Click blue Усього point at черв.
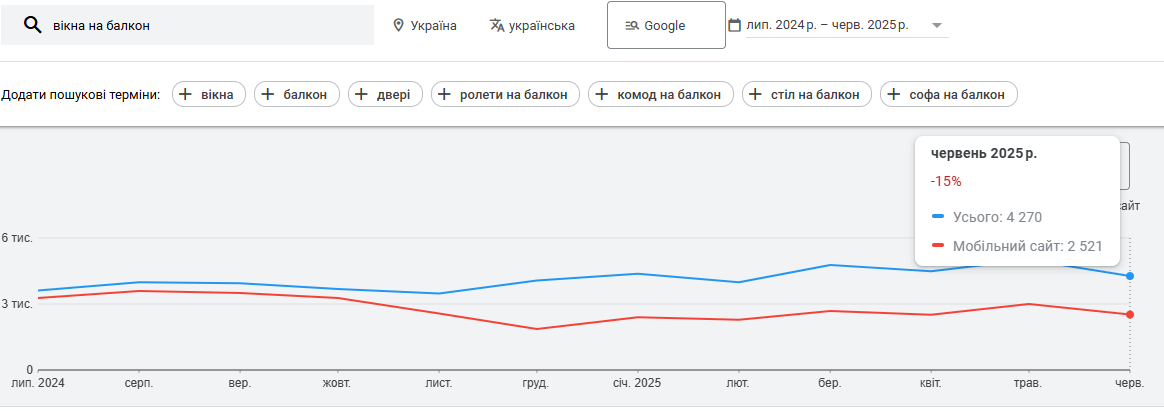The height and width of the screenshot is (411, 1164). (1130, 276)
